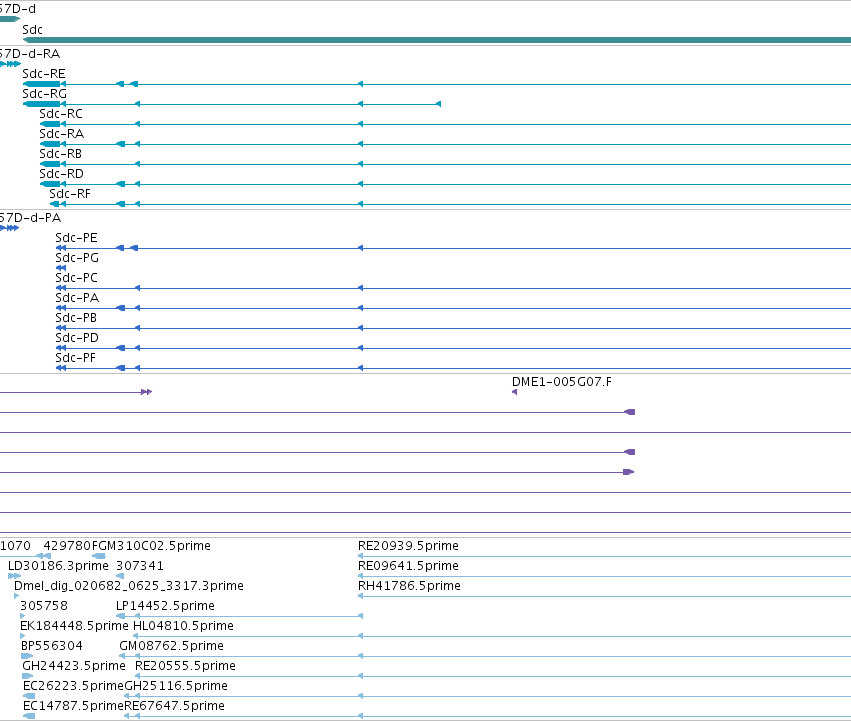Screen dimensions: 851x721
Task: Open the Sdc-RC transcript label
Action: 61,114
